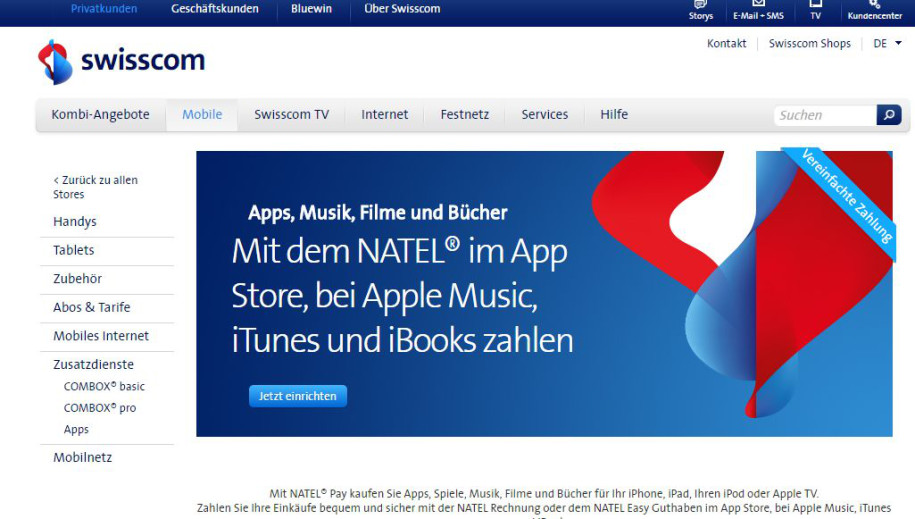Image resolution: width=915 pixels, height=519 pixels.
Task: Open Mobilnetz in sidebar
Action: (82, 457)
